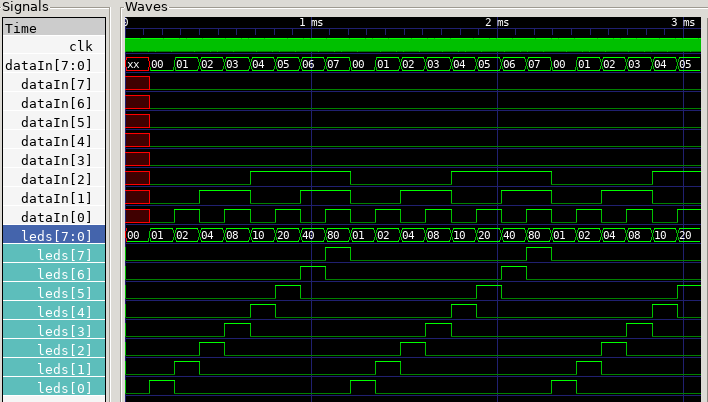Click the 3 ms mark on time ruler
This screenshot has height=402, width=708.
[x=682, y=23]
